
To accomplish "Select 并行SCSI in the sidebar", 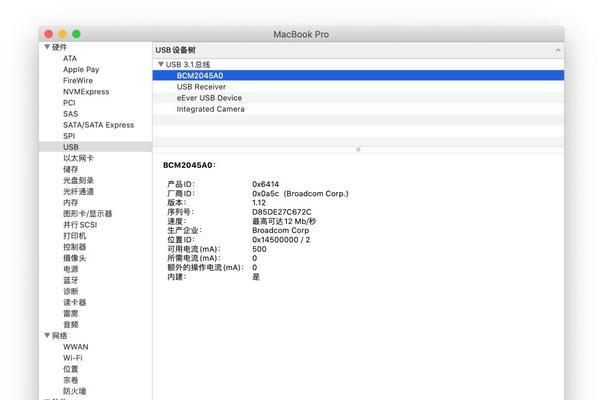I will [80, 225].
